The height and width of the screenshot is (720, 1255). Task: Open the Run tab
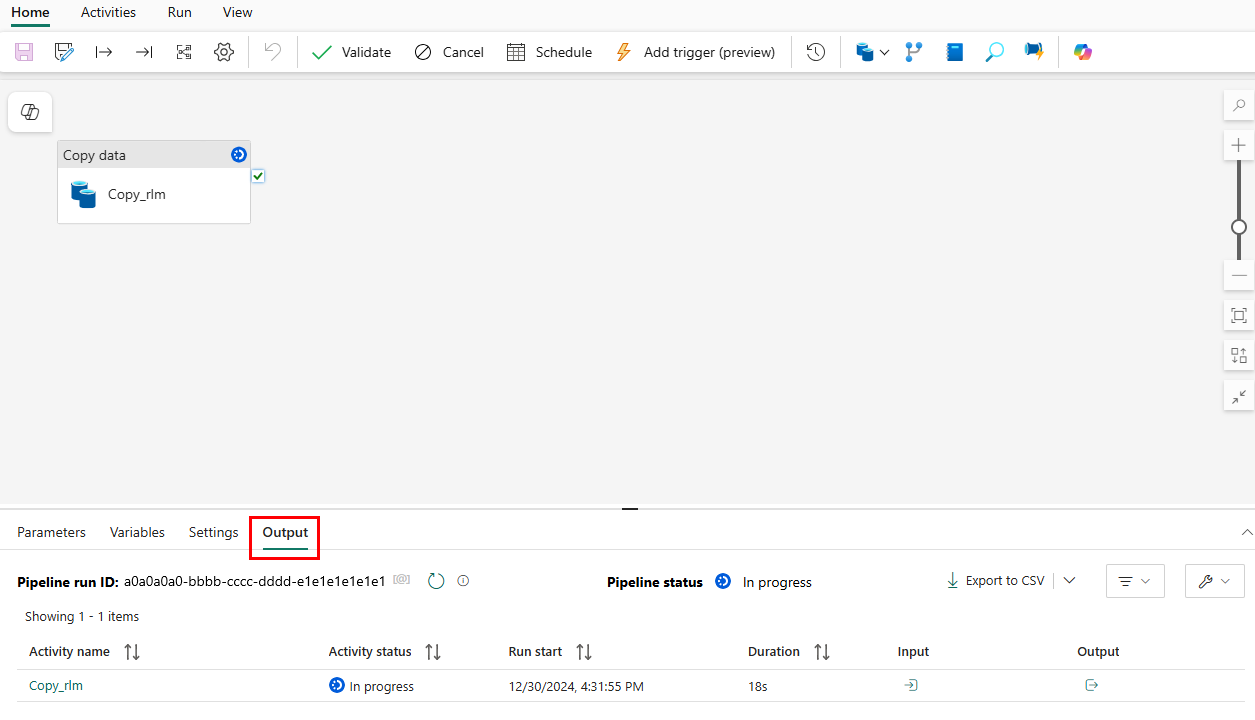[x=180, y=13]
